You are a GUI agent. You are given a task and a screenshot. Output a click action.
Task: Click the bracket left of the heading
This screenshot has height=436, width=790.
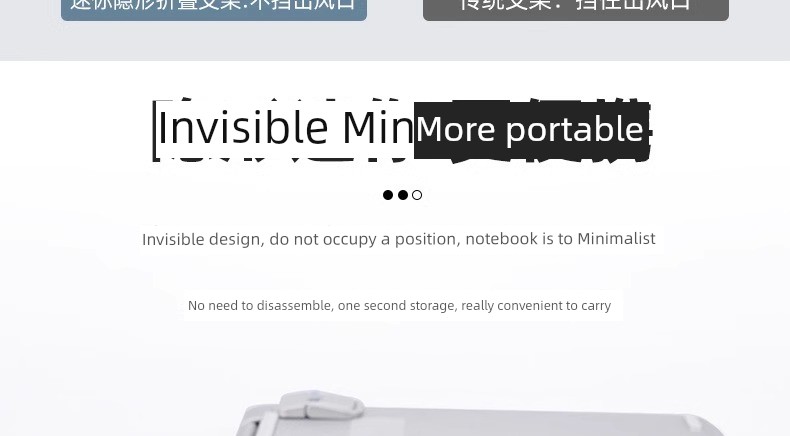tap(155, 131)
